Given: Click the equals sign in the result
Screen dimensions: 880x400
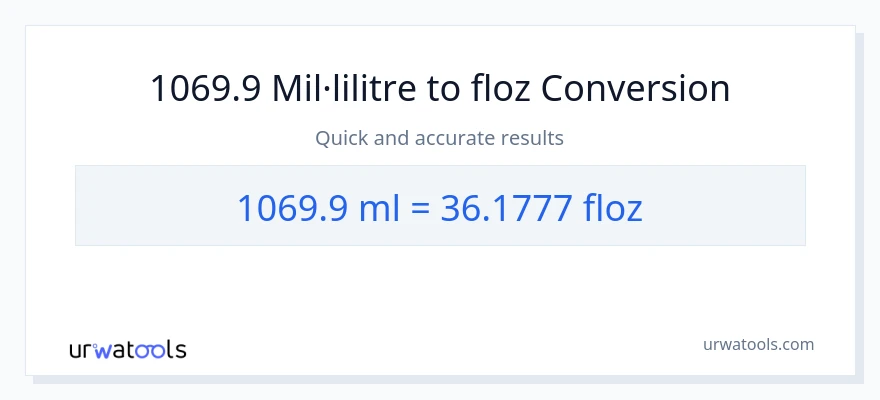Looking at the screenshot, I should pos(419,208).
